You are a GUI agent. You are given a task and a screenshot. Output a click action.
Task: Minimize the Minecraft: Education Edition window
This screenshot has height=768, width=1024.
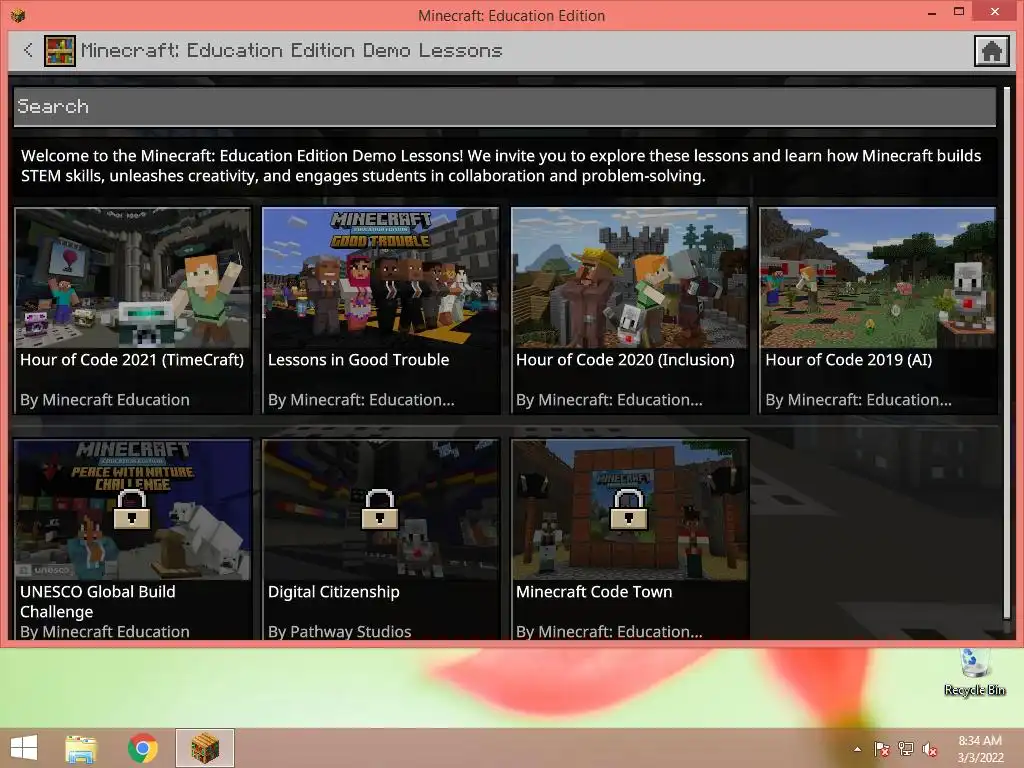click(x=932, y=12)
